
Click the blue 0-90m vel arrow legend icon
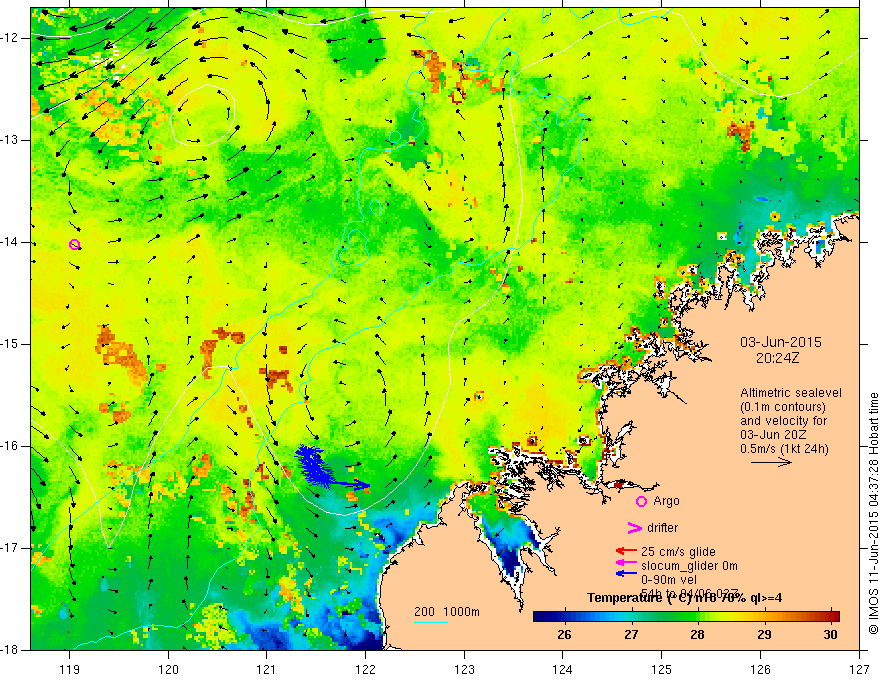[626, 573]
